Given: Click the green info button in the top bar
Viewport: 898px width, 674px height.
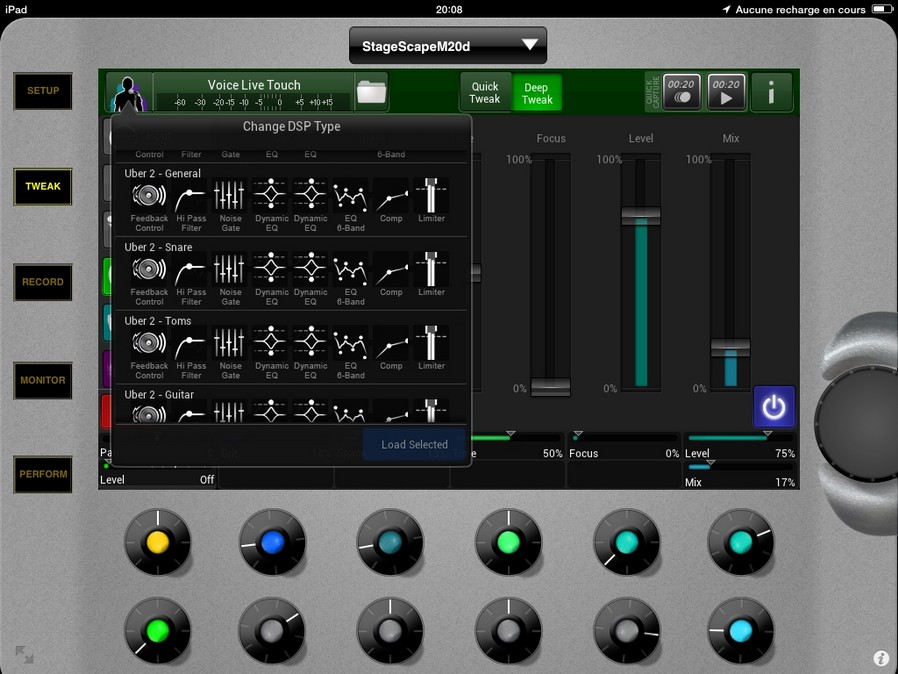Looking at the screenshot, I should [771, 92].
